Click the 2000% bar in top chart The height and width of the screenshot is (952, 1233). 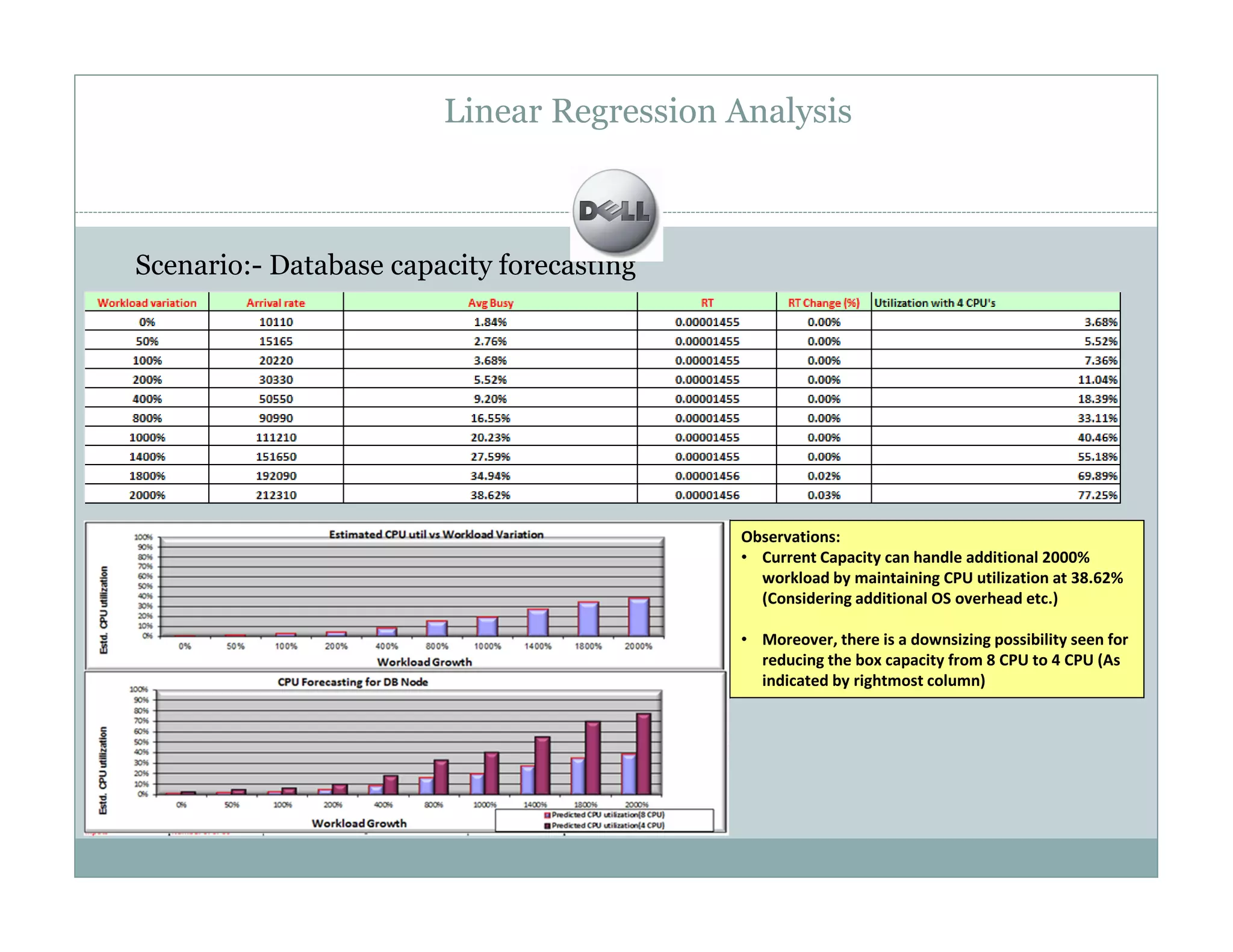tap(638, 617)
